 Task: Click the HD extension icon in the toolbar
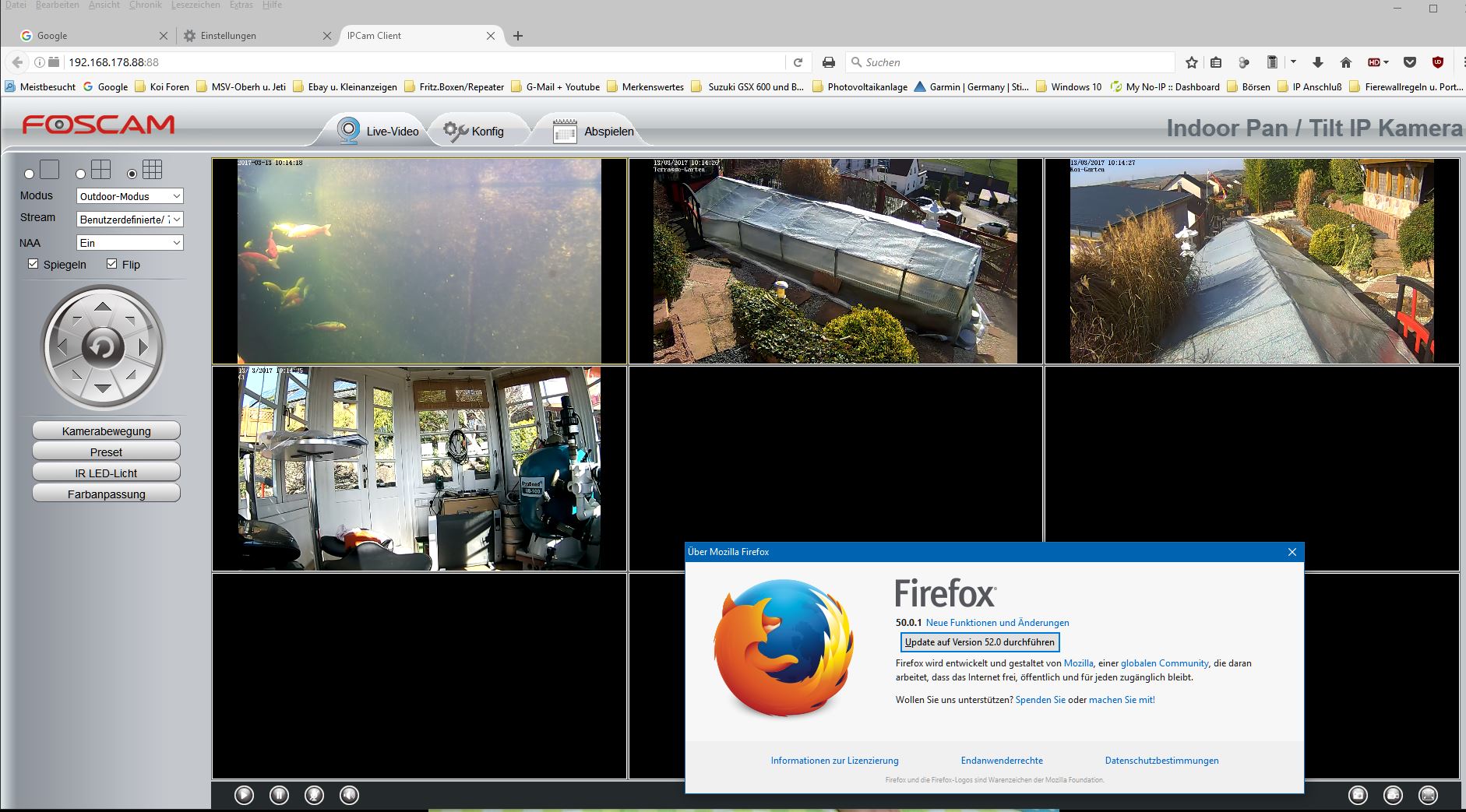[1376, 62]
